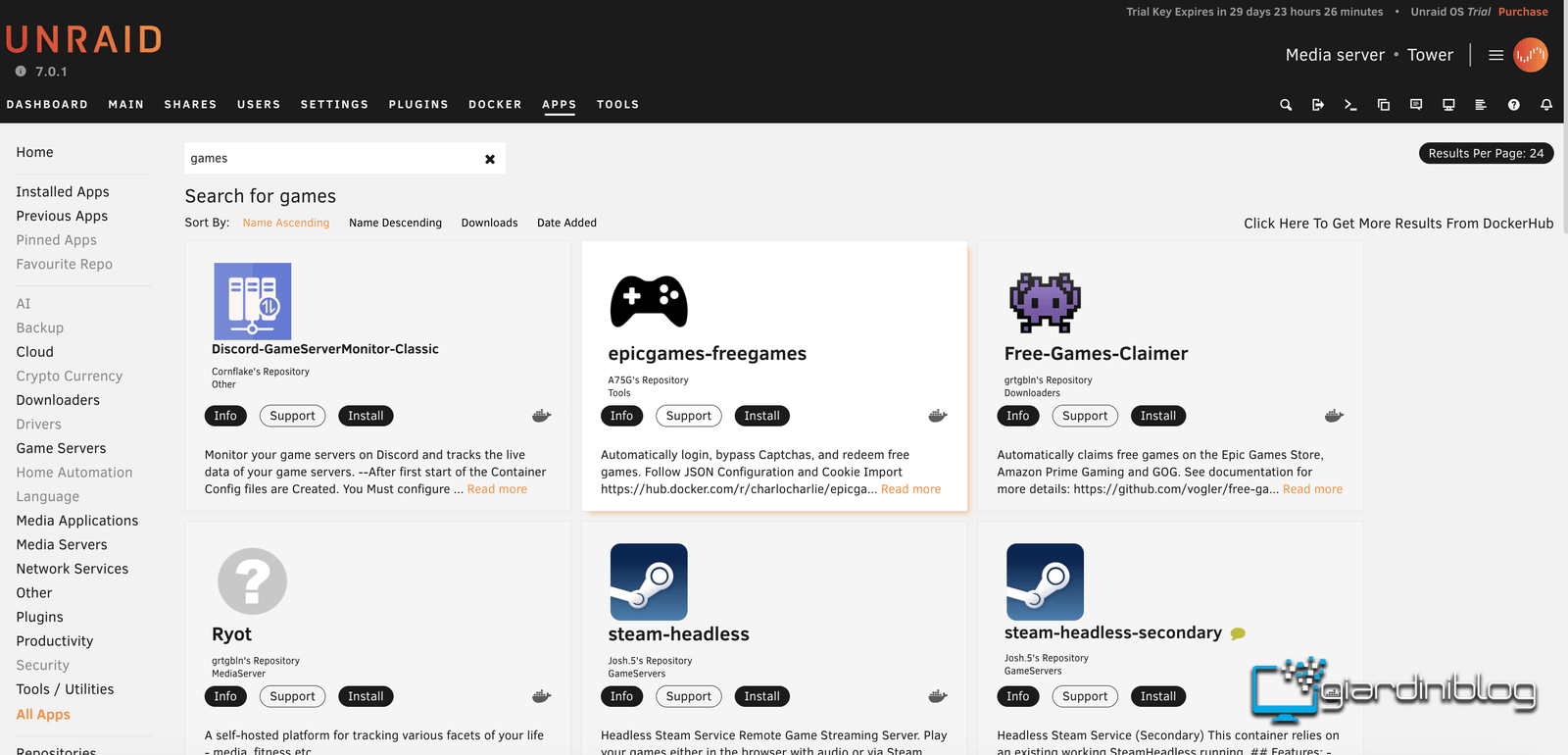The image size is (1568, 755).
Task: Click Free-Games-Claimer purple invader icon
Action: pos(1045,302)
